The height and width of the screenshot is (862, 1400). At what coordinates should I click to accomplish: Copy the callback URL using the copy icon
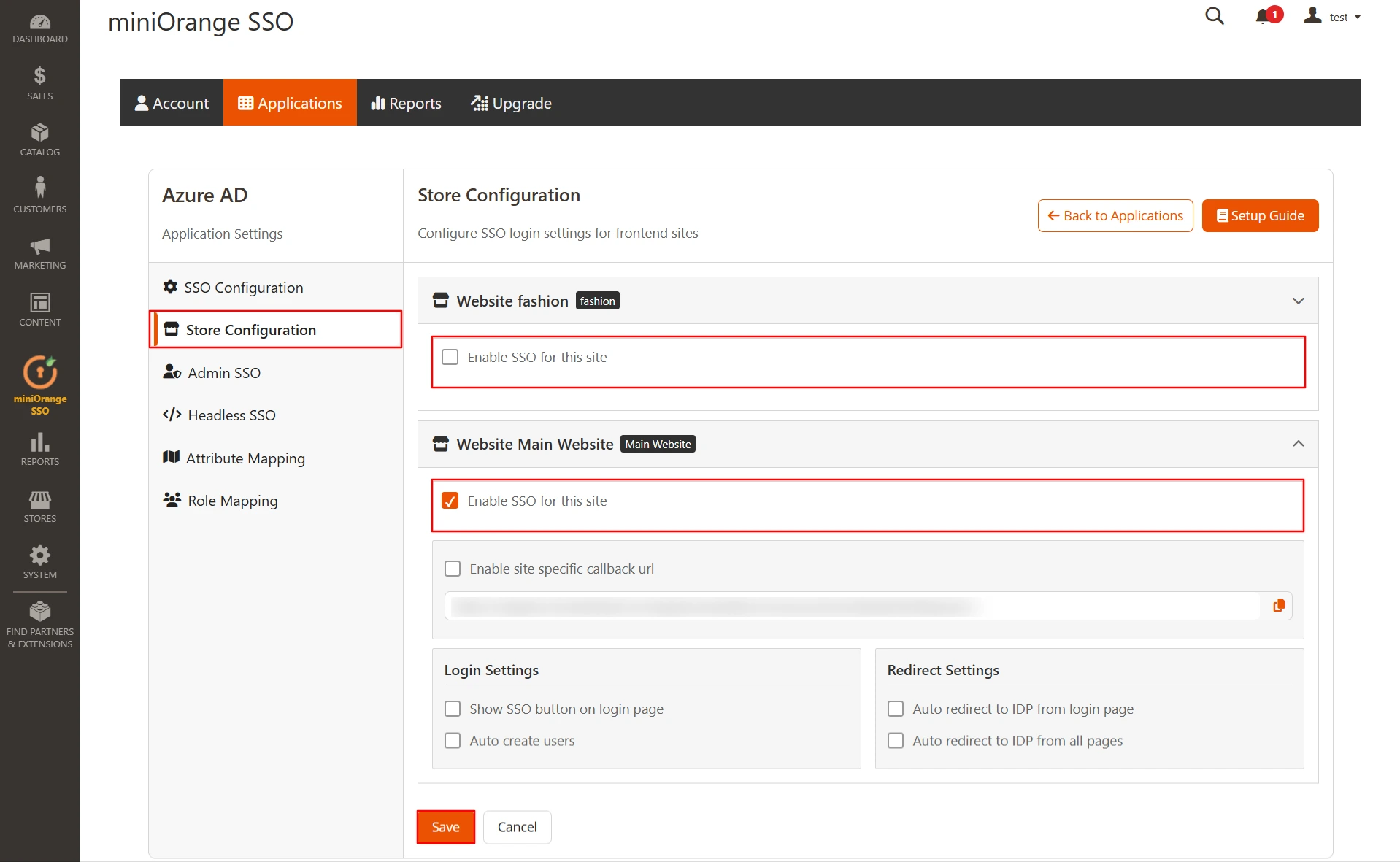pos(1278,605)
